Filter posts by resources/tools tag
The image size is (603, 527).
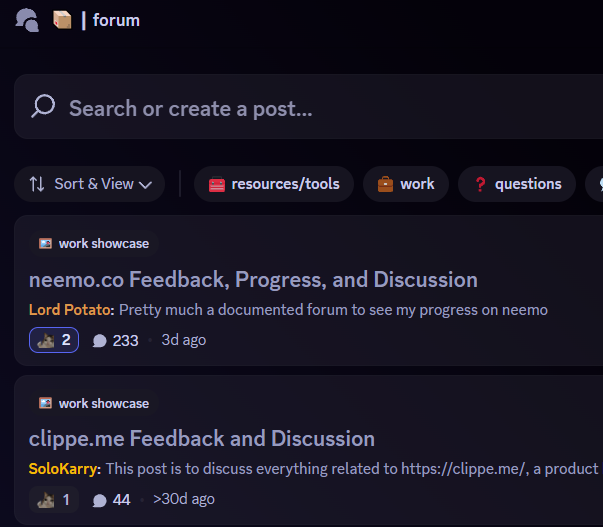pos(274,184)
